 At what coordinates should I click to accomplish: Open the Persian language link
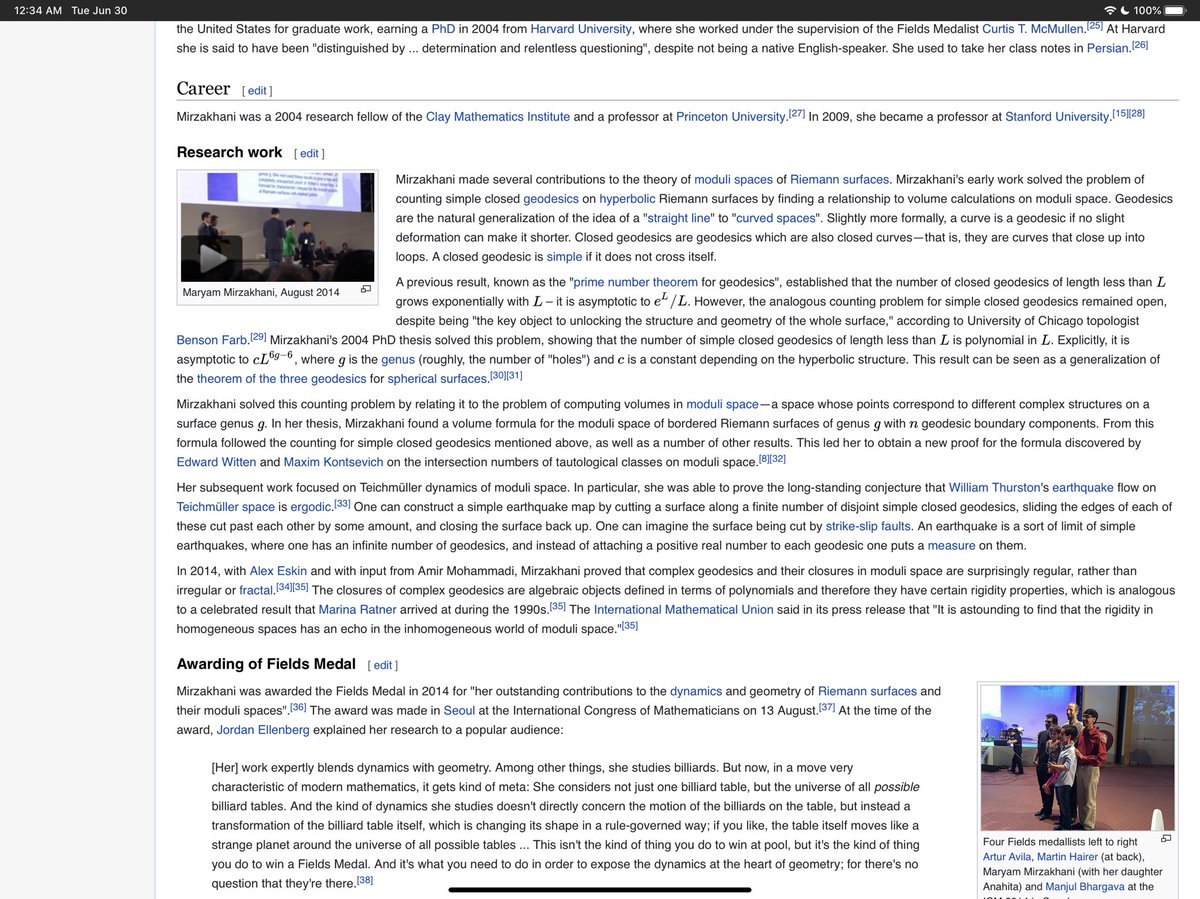point(1108,48)
